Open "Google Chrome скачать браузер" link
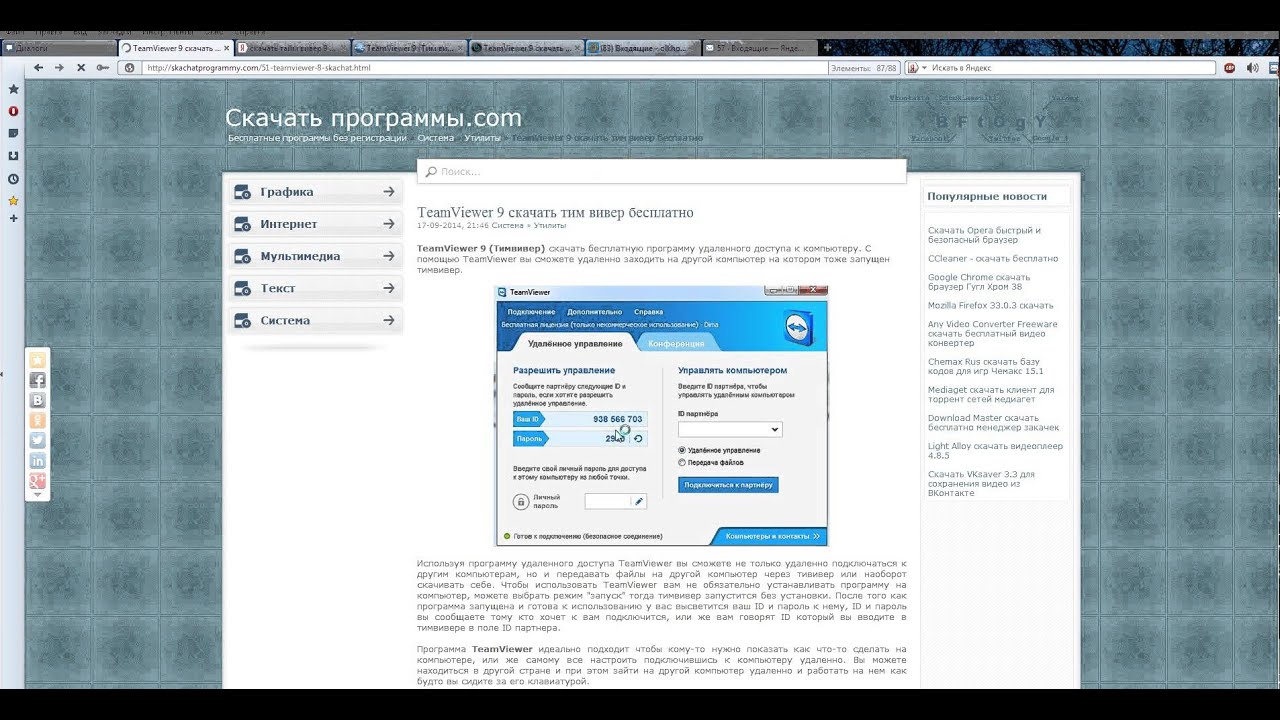This screenshot has height=720, width=1280. [x=978, y=282]
